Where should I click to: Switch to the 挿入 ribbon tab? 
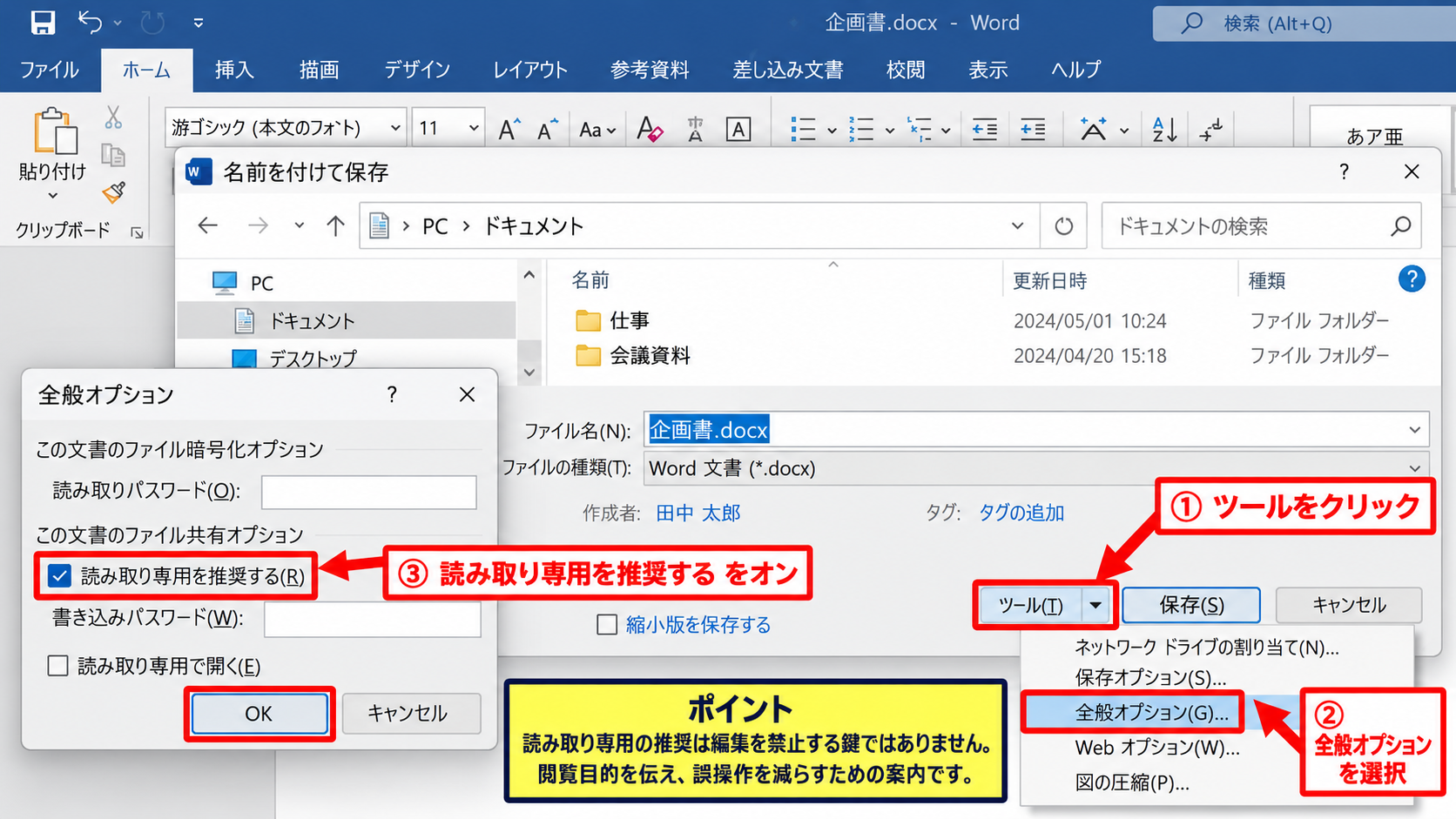tap(234, 70)
